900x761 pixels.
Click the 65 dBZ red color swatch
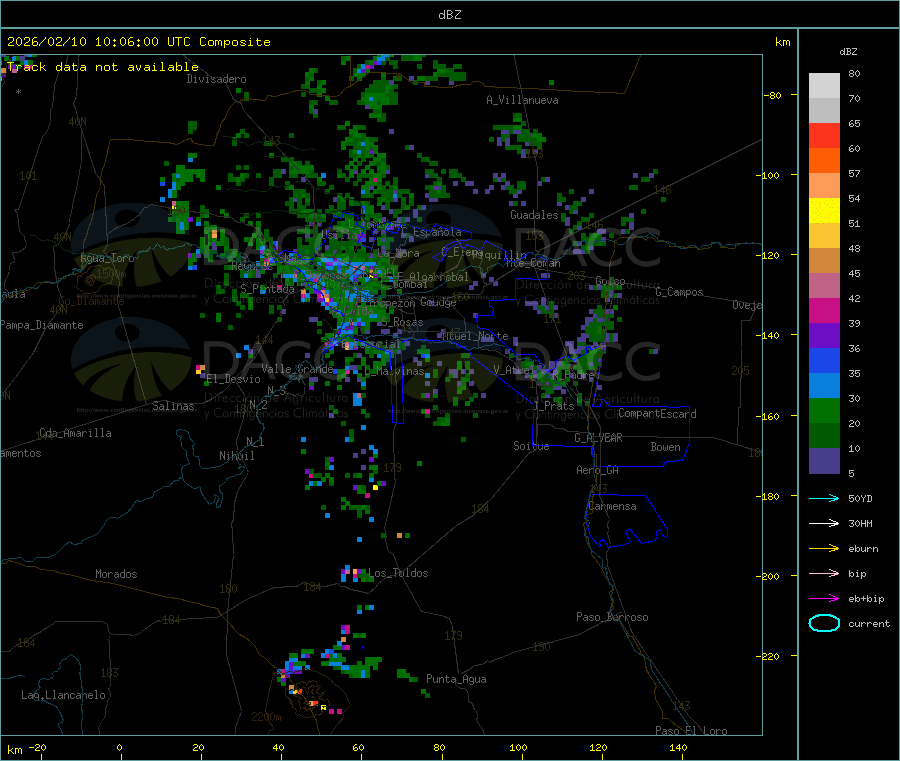click(824, 135)
